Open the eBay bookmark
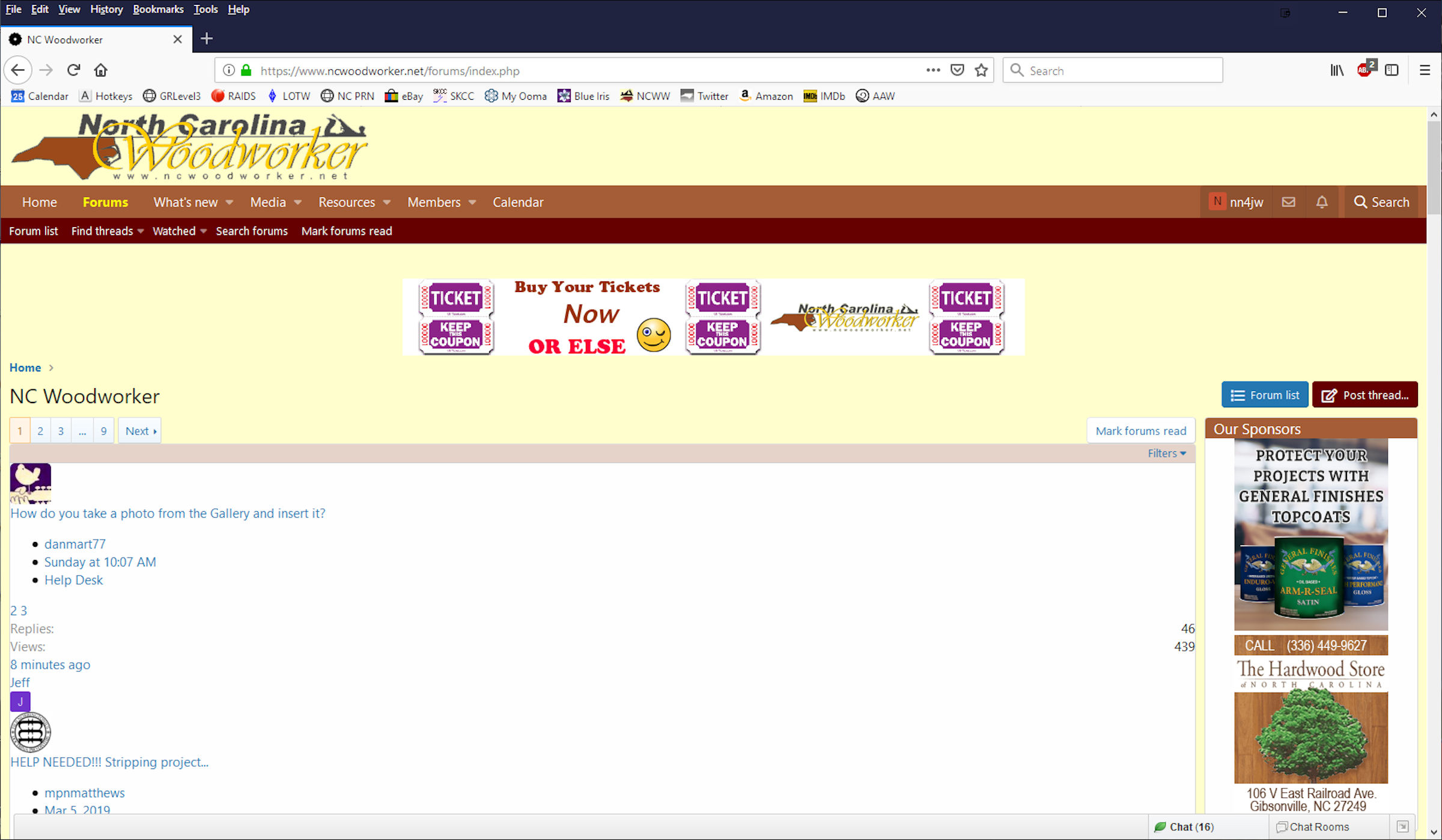 (x=404, y=96)
